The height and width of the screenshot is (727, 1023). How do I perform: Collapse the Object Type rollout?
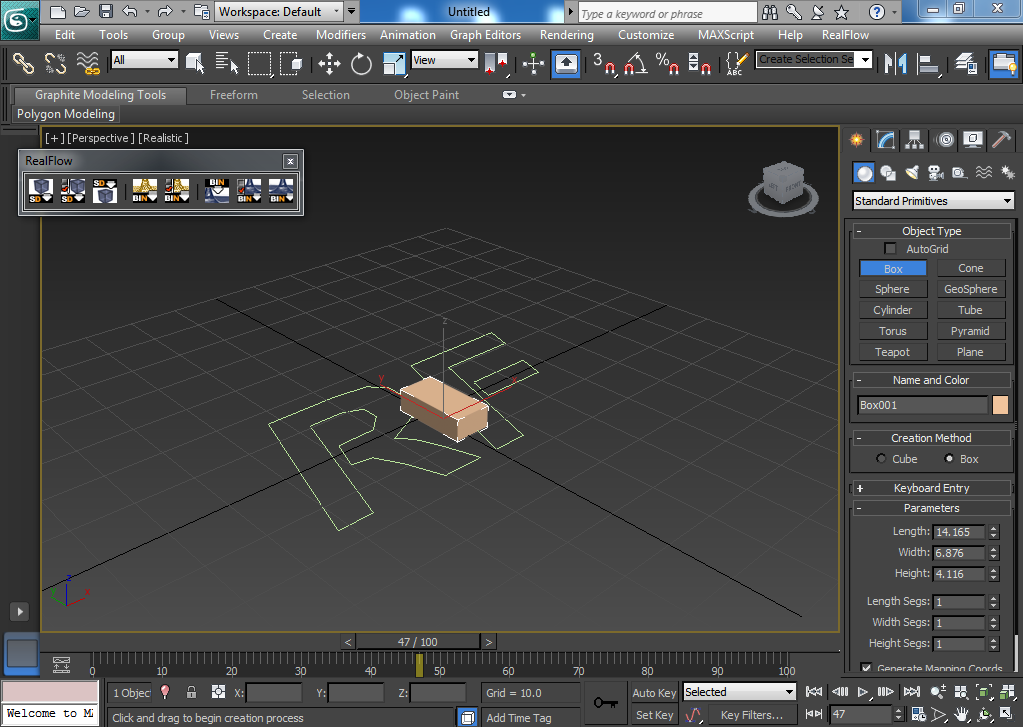click(931, 231)
